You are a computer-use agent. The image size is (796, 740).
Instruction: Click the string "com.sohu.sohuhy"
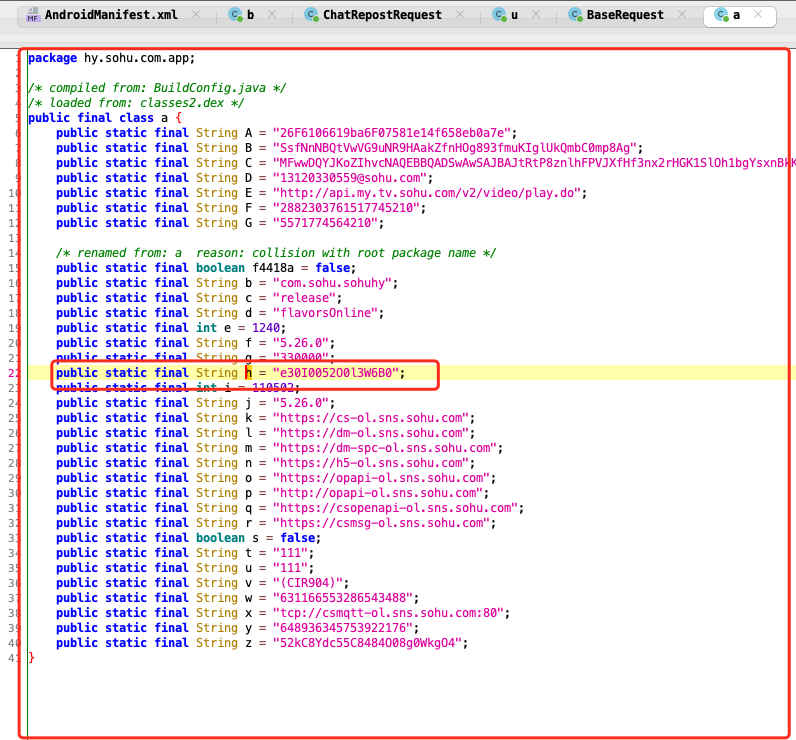(332, 283)
